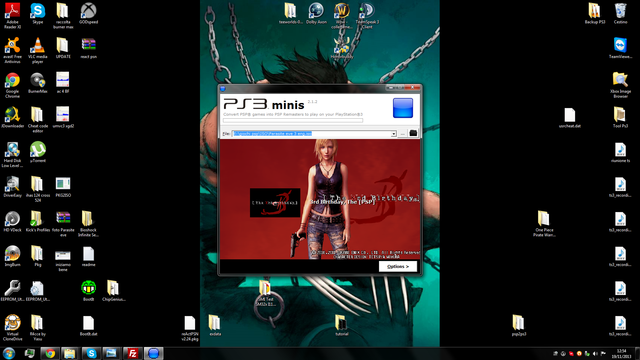Click the 3rd Birthday game cover thumbnail
This screenshot has height=360, width=640.
[275, 202]
